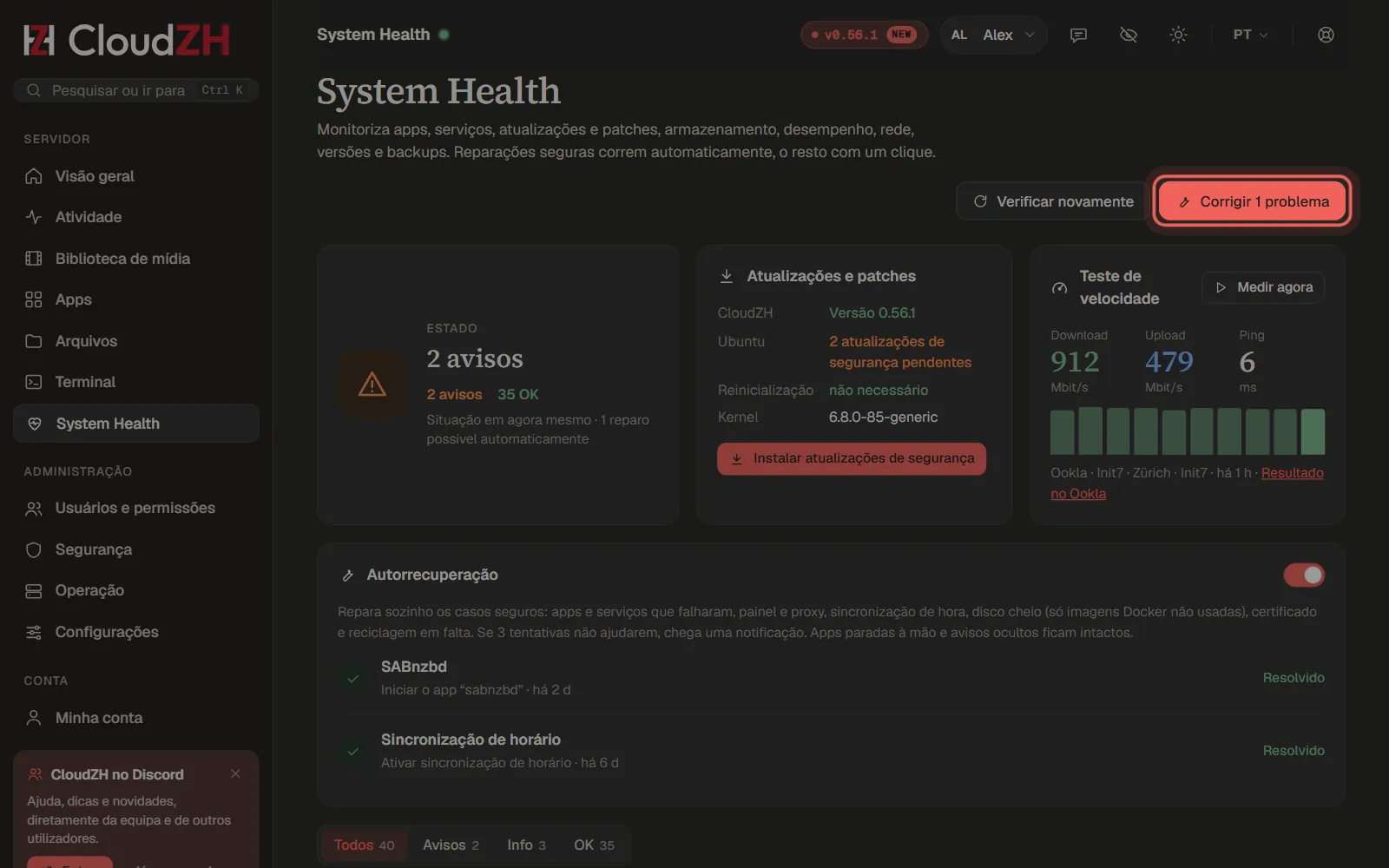Toggle the crossed-eye privacy icon
Screen dimensions: 1389x868
pos(1129,35)
